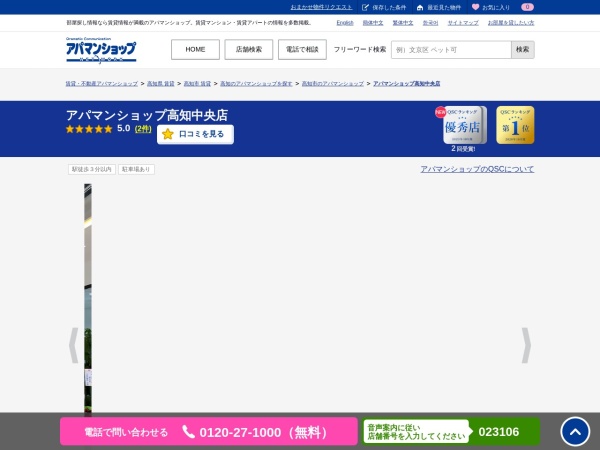
Task: Open the お部屋を貸したい方 link
Action: (511, 23)
